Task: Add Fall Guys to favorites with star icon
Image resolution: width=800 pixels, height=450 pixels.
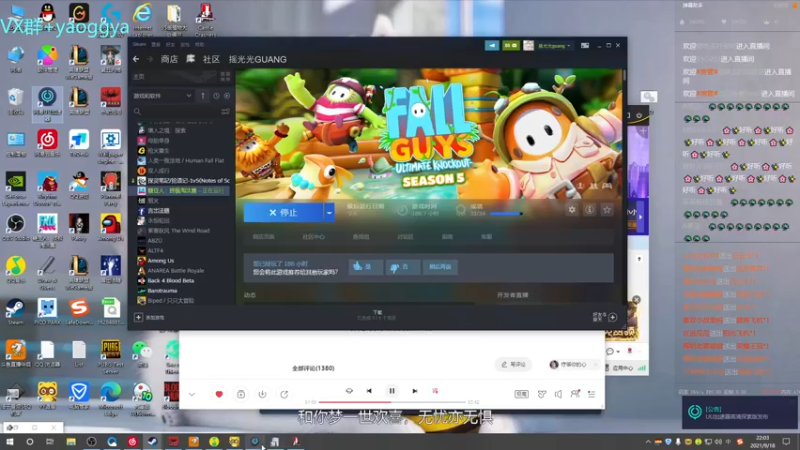Action: pyautogui.click(x=607, y=210)
